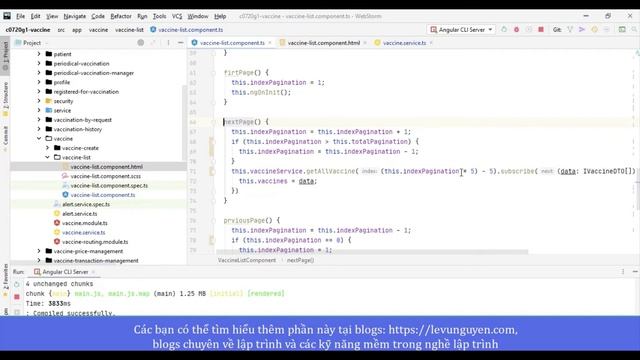Click the Debug bug icon in toolbar
The height and width of the screenshot is (360, 640).
(x=516, y=30)
